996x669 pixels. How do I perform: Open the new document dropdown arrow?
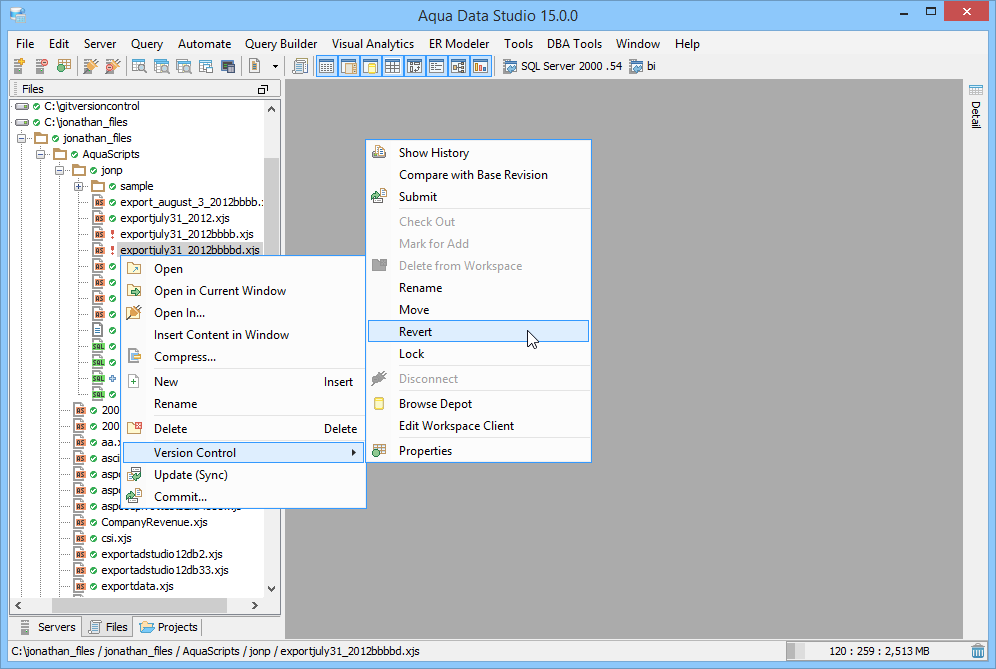tap(275, 66)
